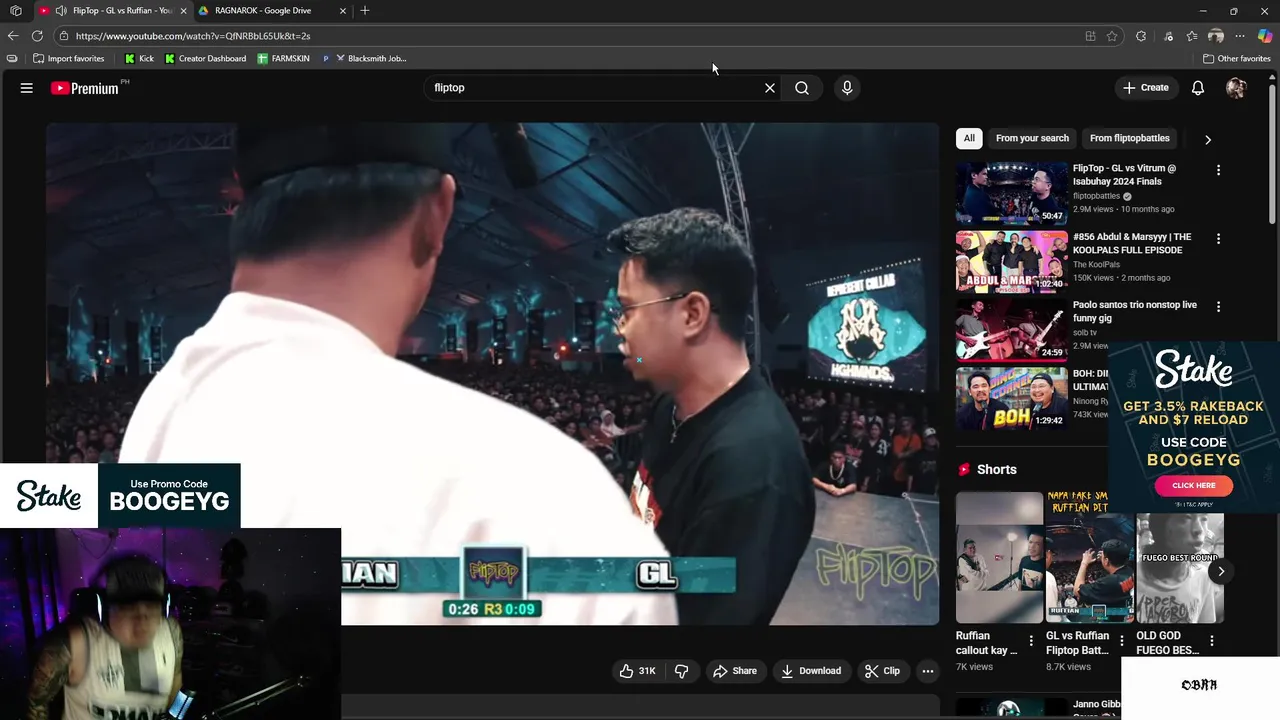Open Paolo santos trio nonstop live title
Image resolution: width=1280 pixels, height=720 pixels.
(1134, 311)
